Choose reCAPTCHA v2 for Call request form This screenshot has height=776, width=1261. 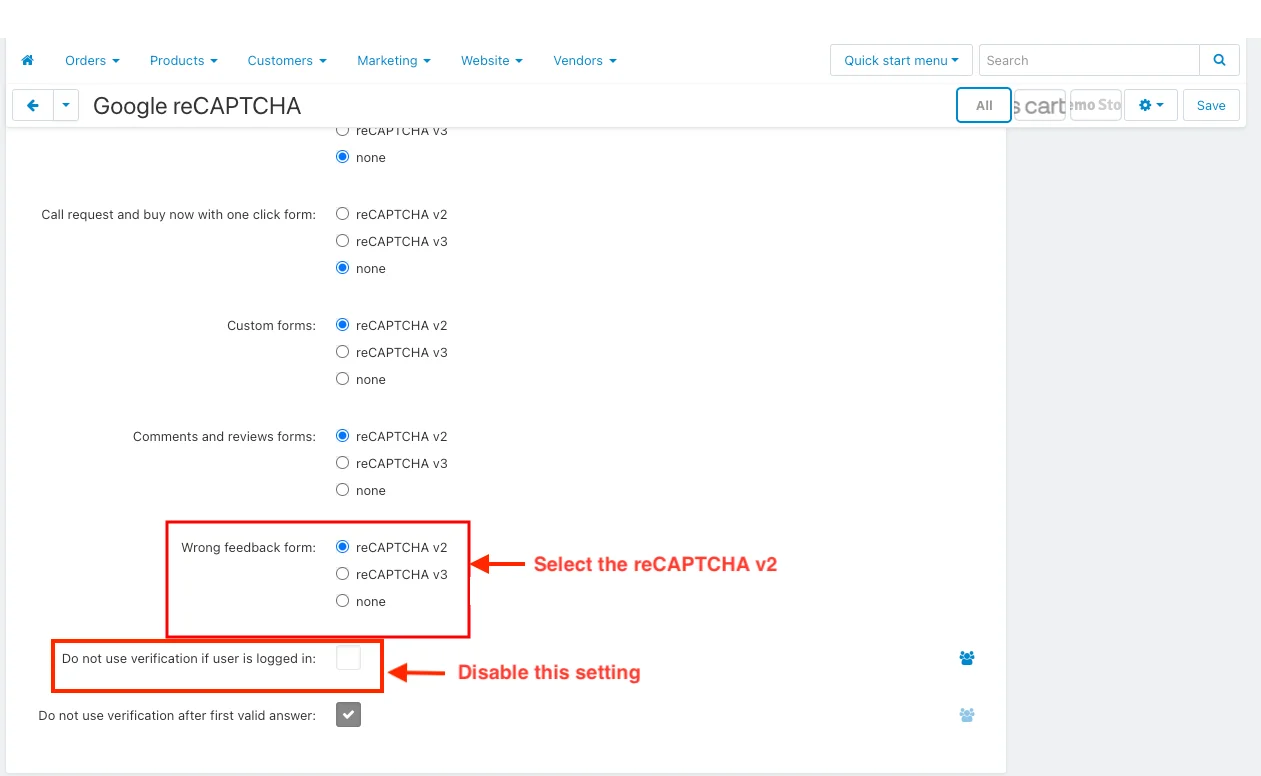[343, 214]
